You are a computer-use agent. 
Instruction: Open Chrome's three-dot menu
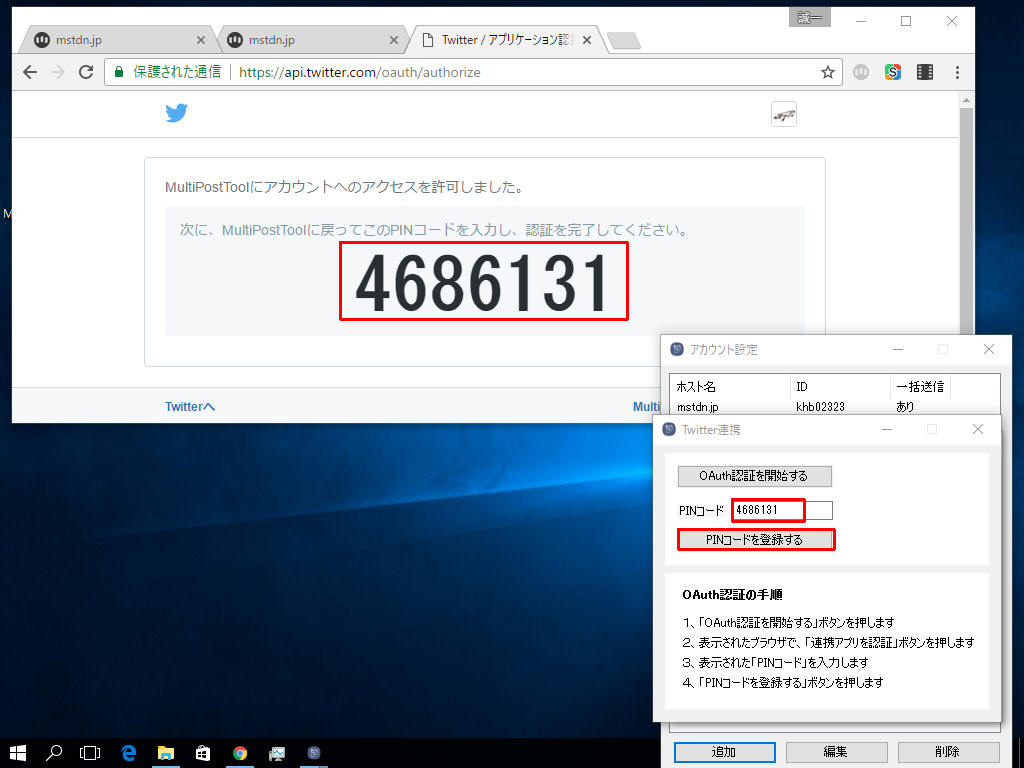point(957,72)
